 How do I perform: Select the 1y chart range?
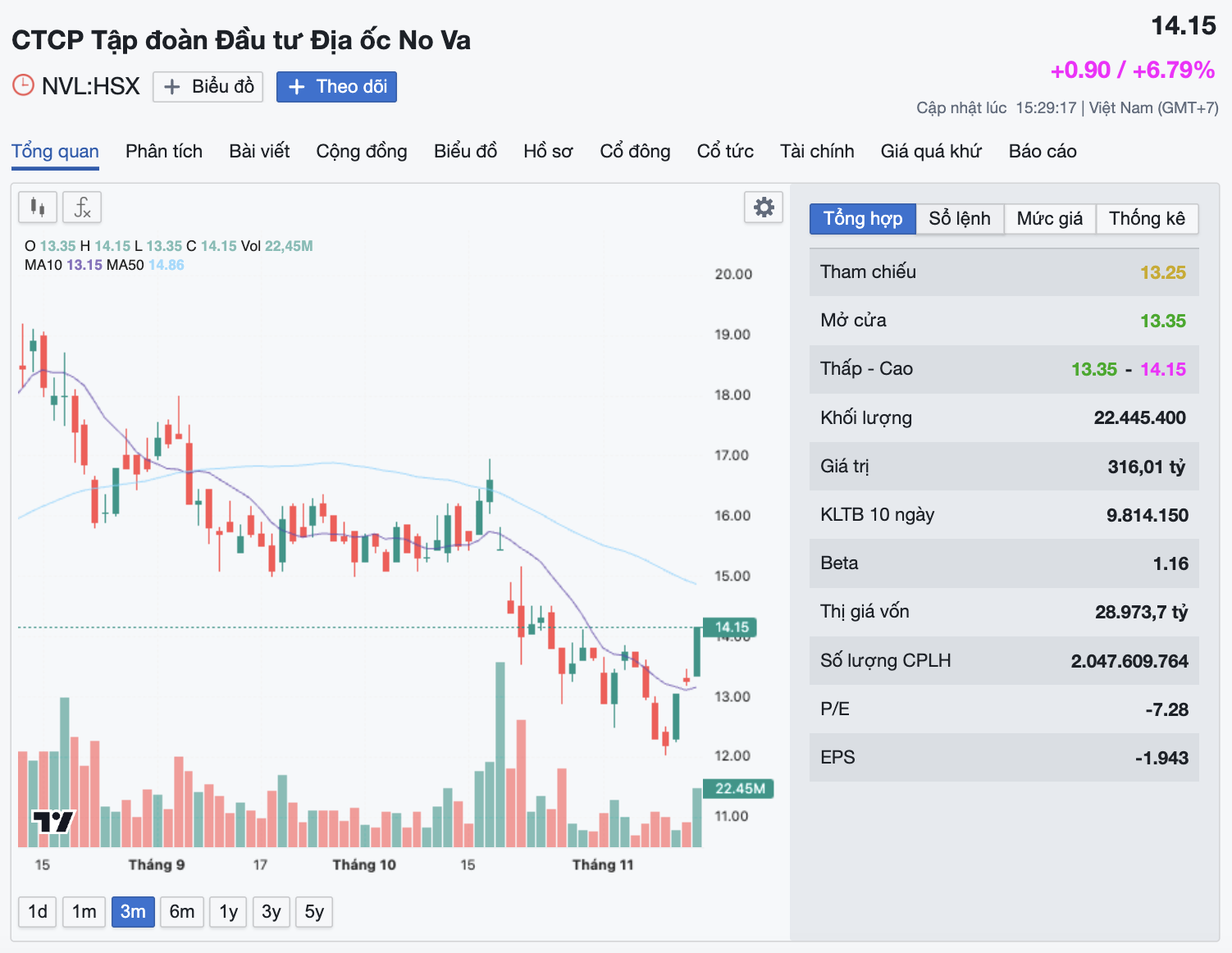pyautogui.click(x=228, y=912)
